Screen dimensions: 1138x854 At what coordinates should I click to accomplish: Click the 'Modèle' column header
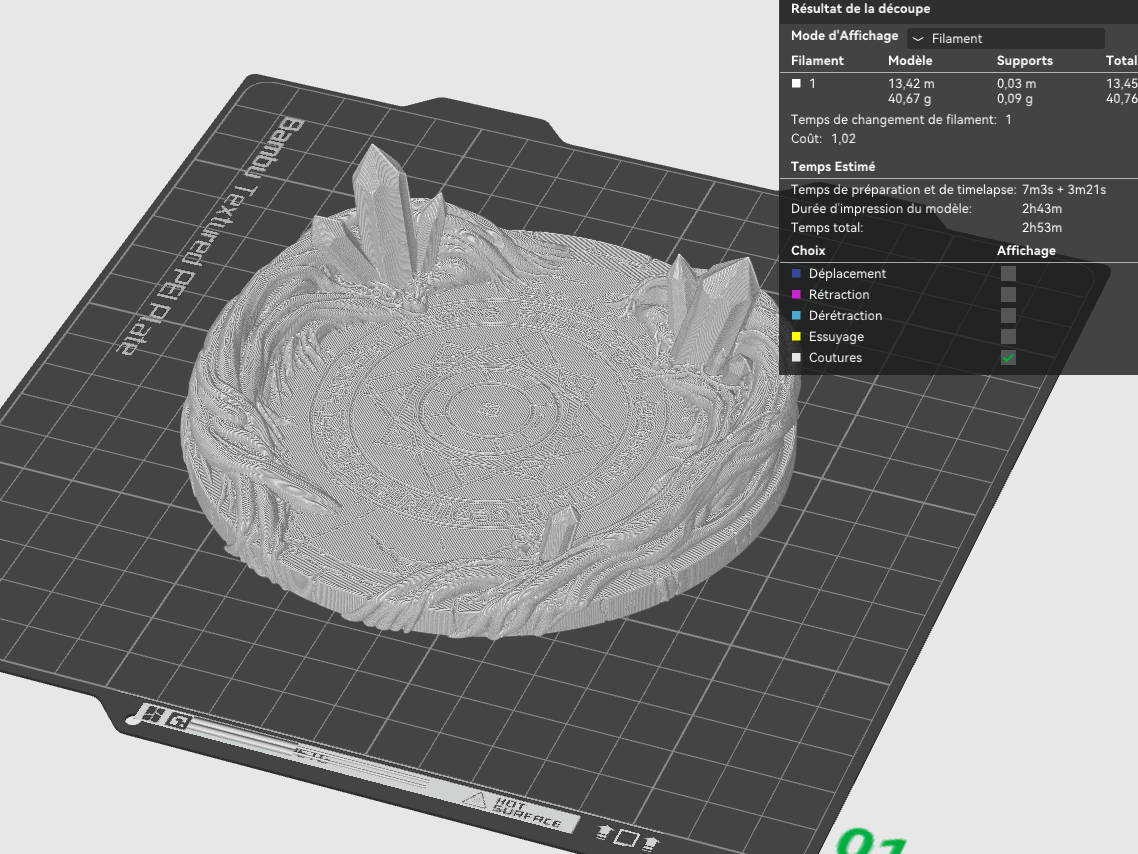(x=910, y=61)
